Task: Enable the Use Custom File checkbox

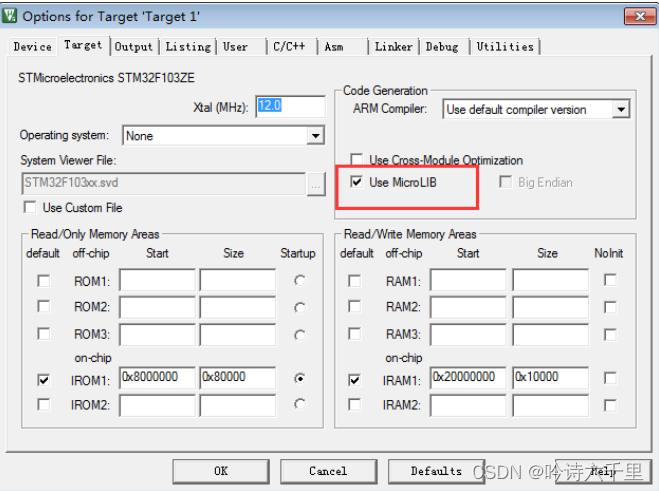Action: coord(30,207)
